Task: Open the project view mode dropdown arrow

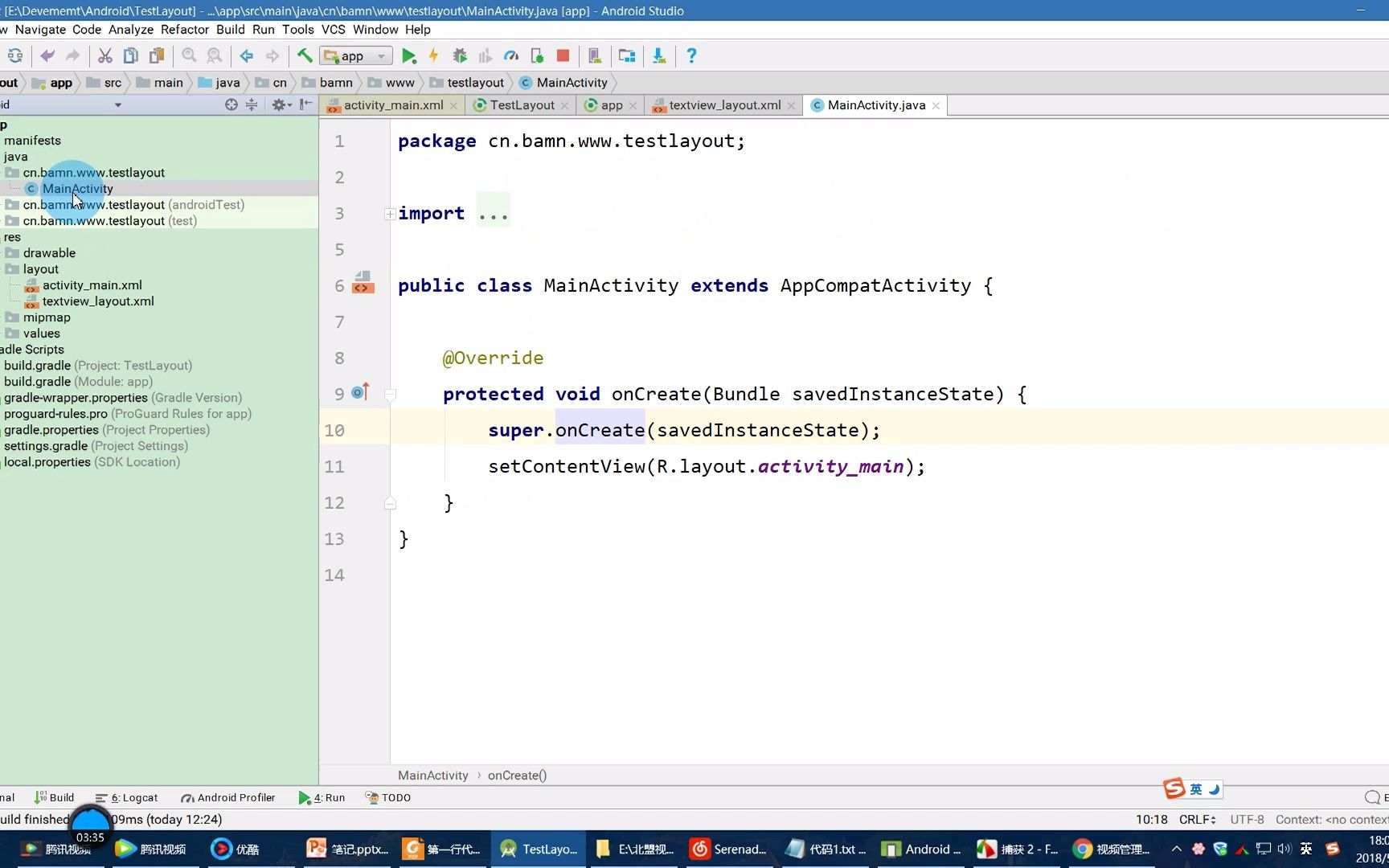Action: (118, 105)
